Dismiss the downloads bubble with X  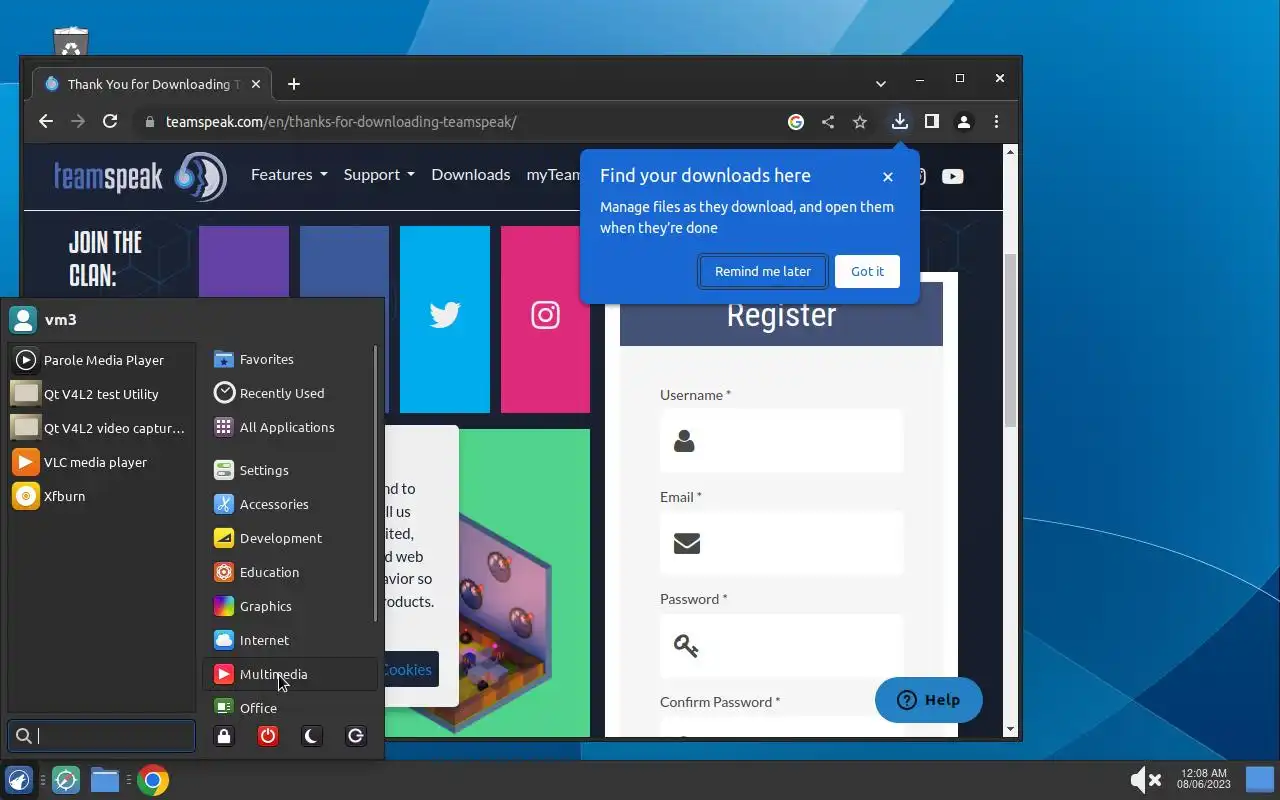pos(888,176)
